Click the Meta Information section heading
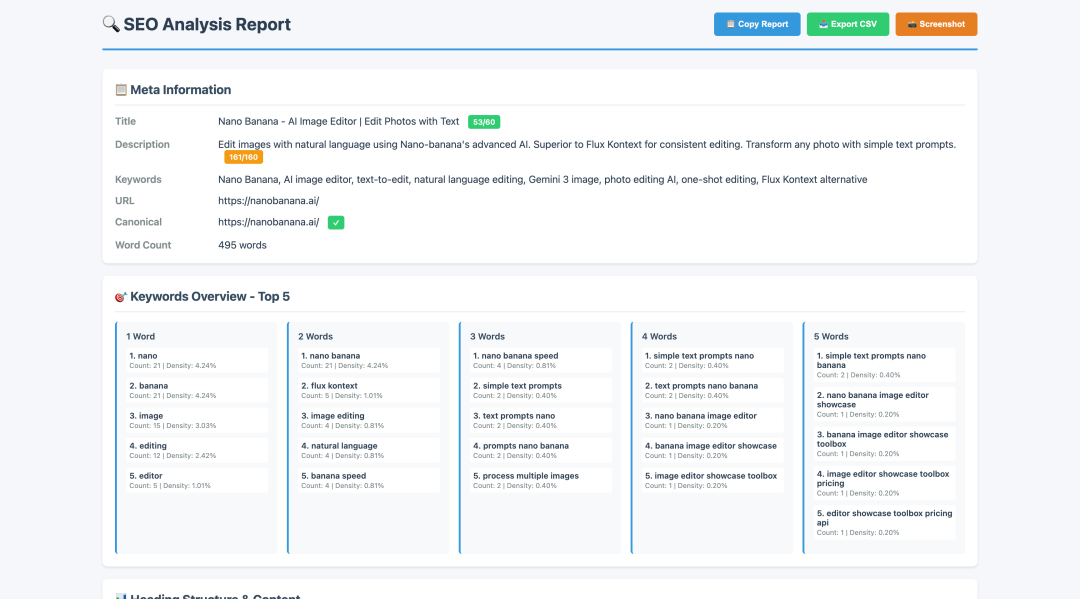 [180, 90]
